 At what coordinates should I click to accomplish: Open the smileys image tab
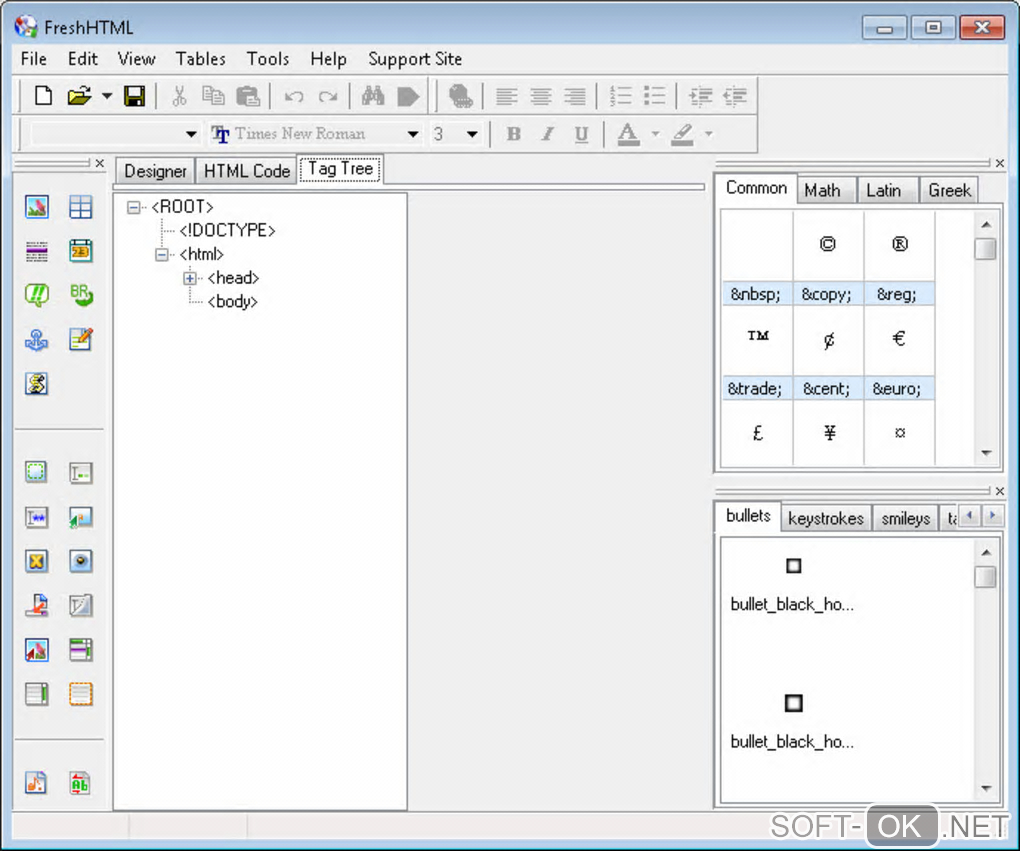pos(906,519)
